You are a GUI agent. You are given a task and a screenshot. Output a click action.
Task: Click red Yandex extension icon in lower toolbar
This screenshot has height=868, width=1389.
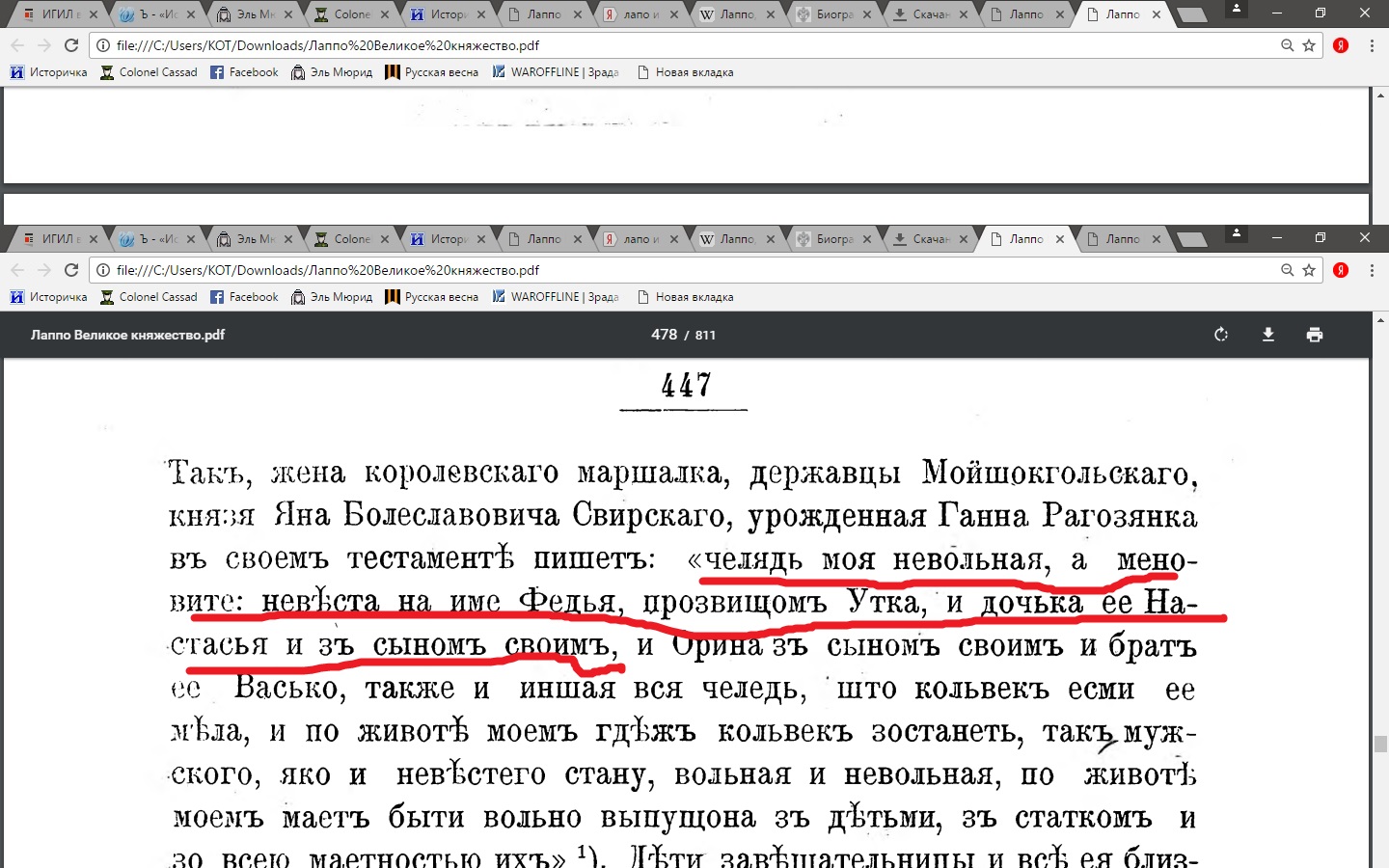coord(1341,270)
